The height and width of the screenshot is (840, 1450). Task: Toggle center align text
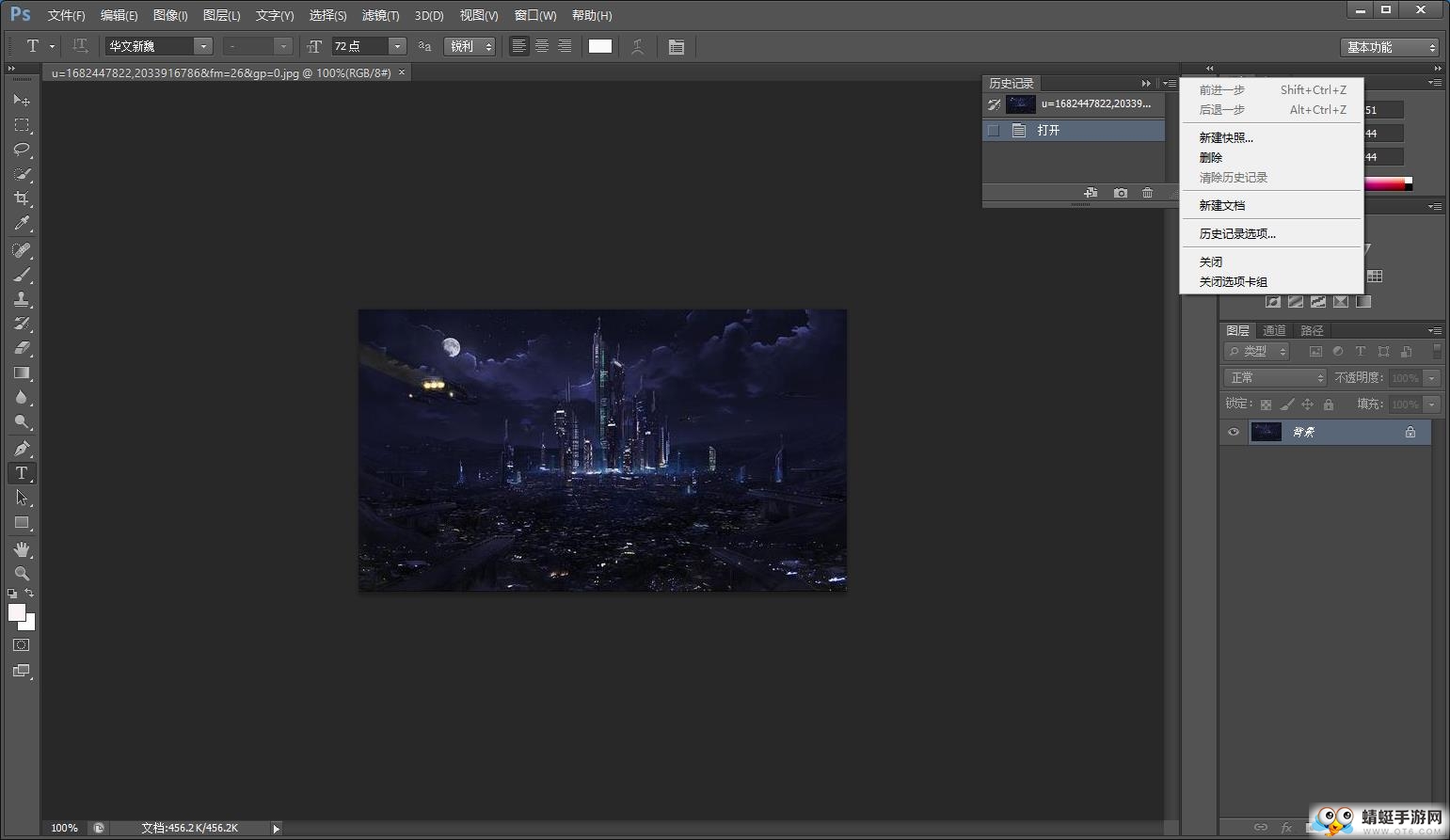(x=542, y=46)
